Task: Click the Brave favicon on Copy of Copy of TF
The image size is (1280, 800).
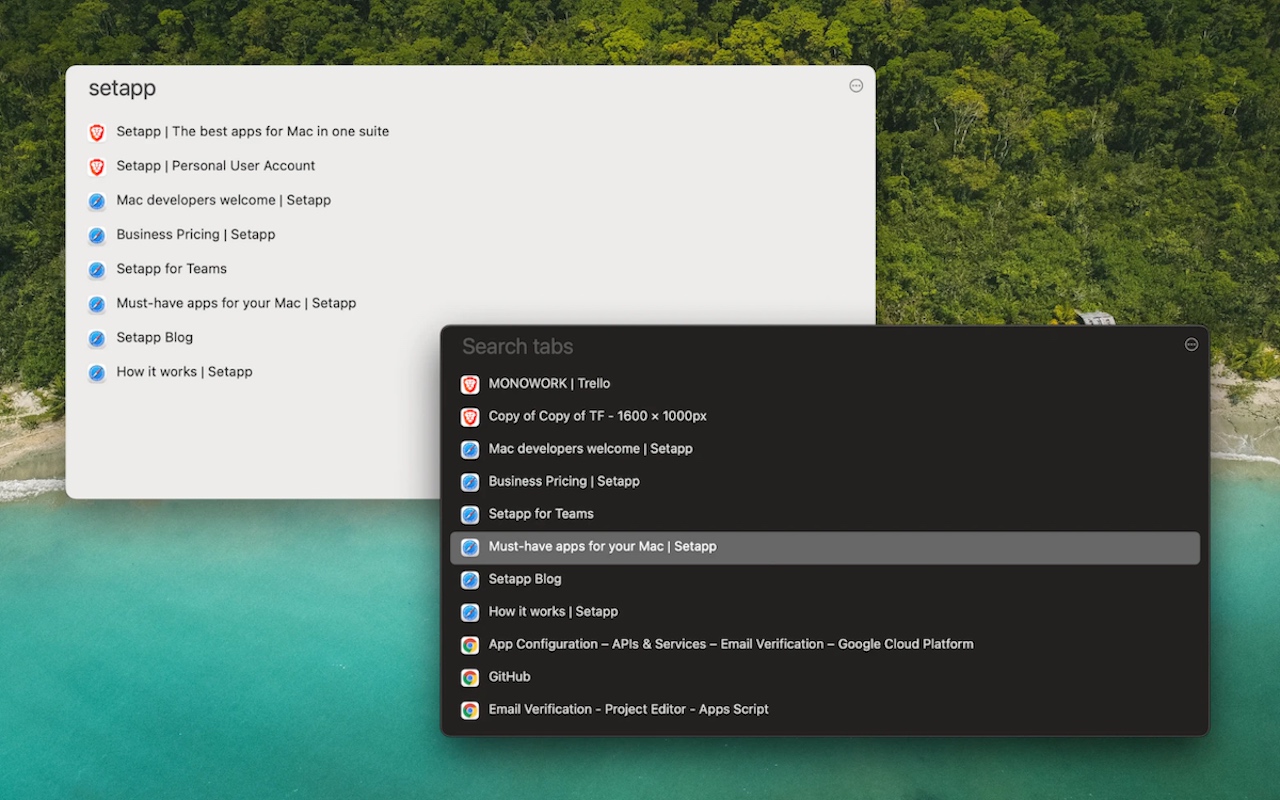Action: click(x=470, y=416)
